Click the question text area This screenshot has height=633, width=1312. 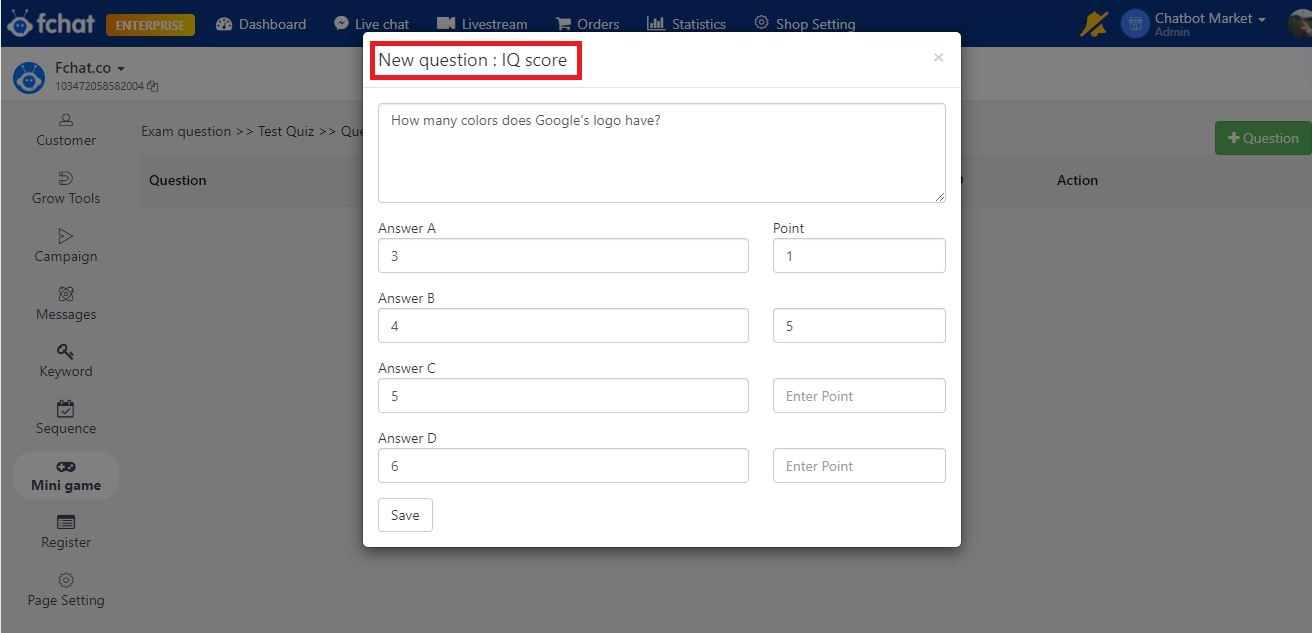click(662, 153)
